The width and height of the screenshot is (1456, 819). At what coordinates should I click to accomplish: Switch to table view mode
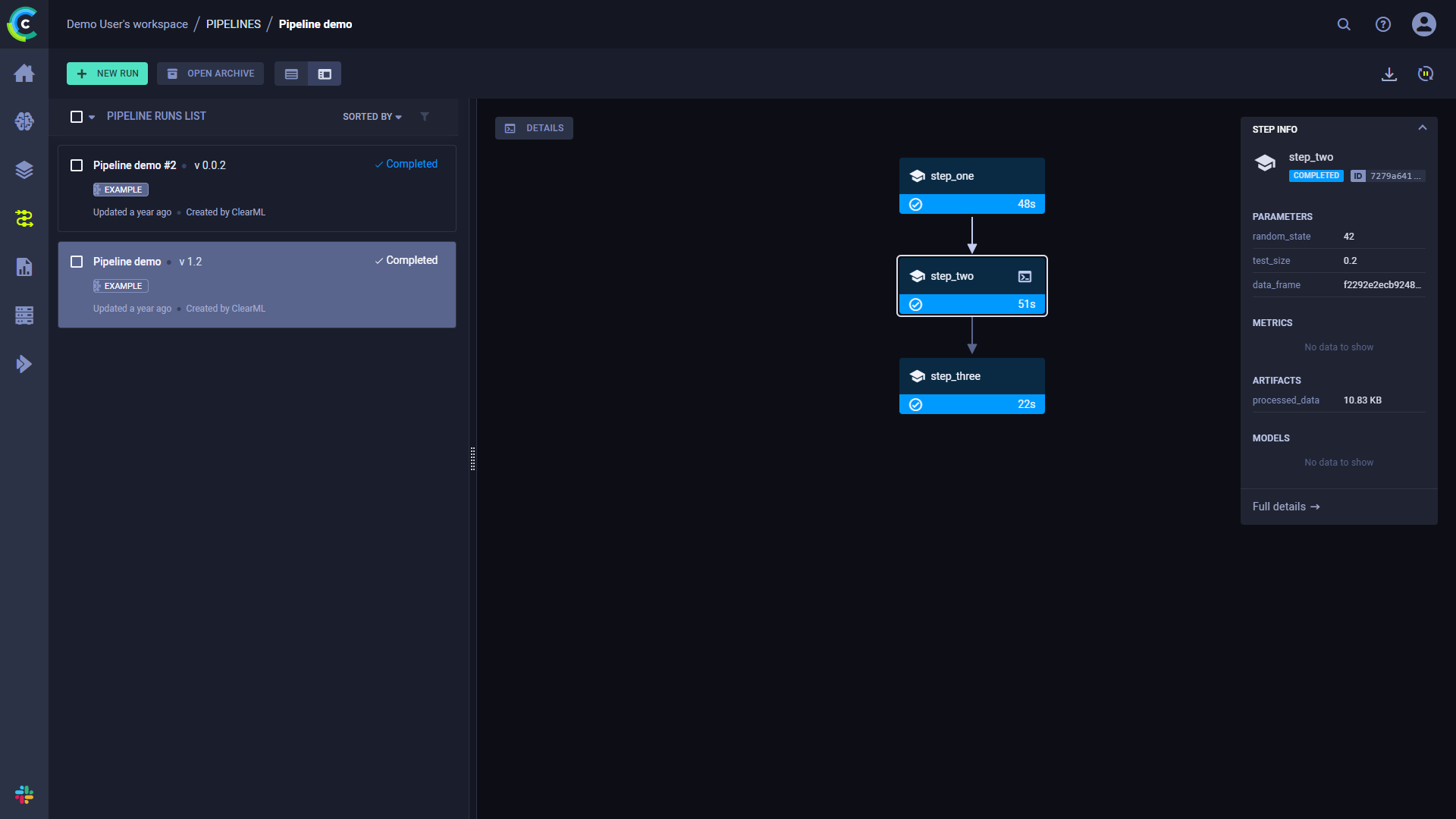pyautogui.click(x=291, y=74)
